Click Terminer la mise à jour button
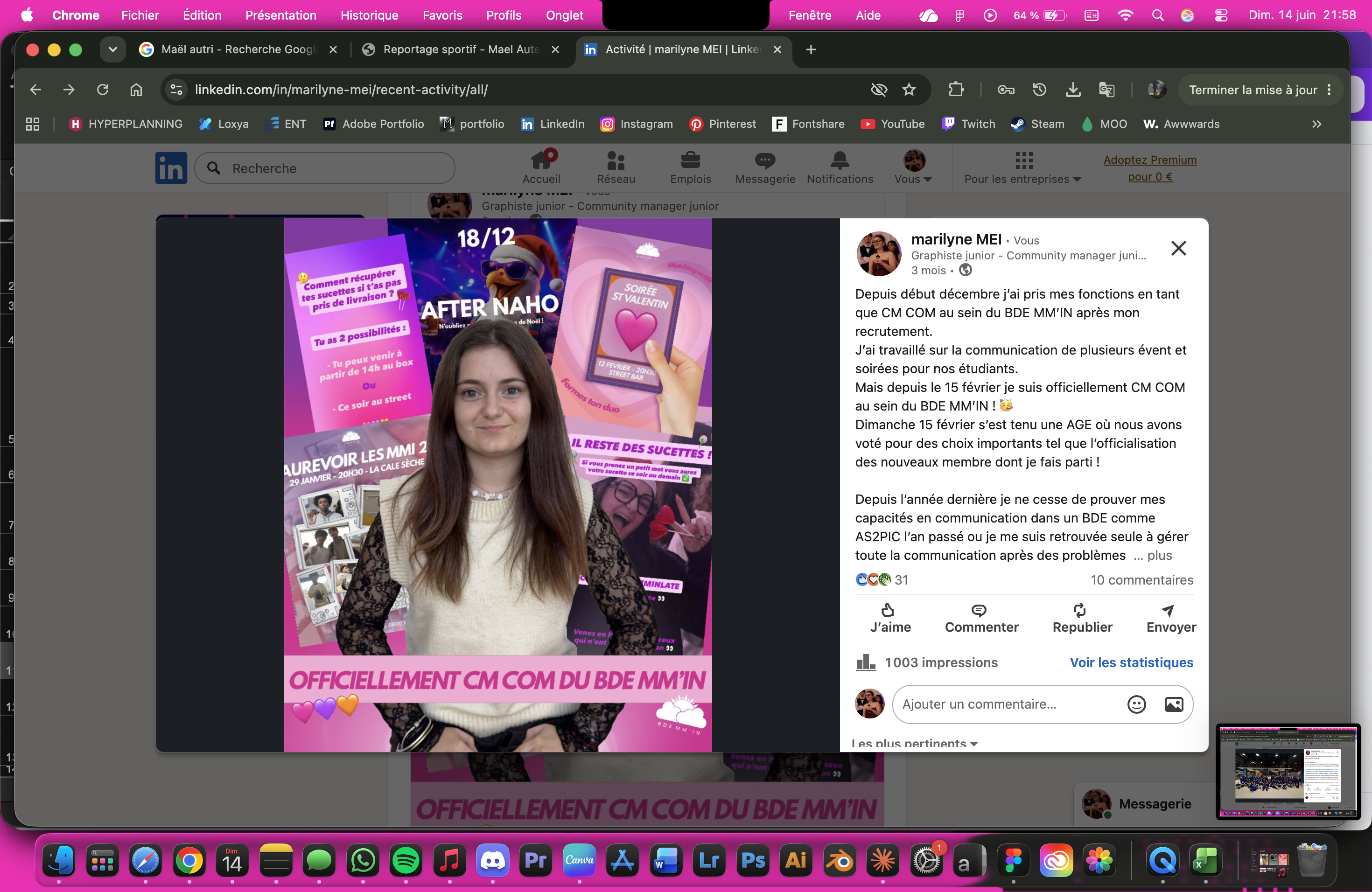1372x892 pixels. (x=1260, y=89)
